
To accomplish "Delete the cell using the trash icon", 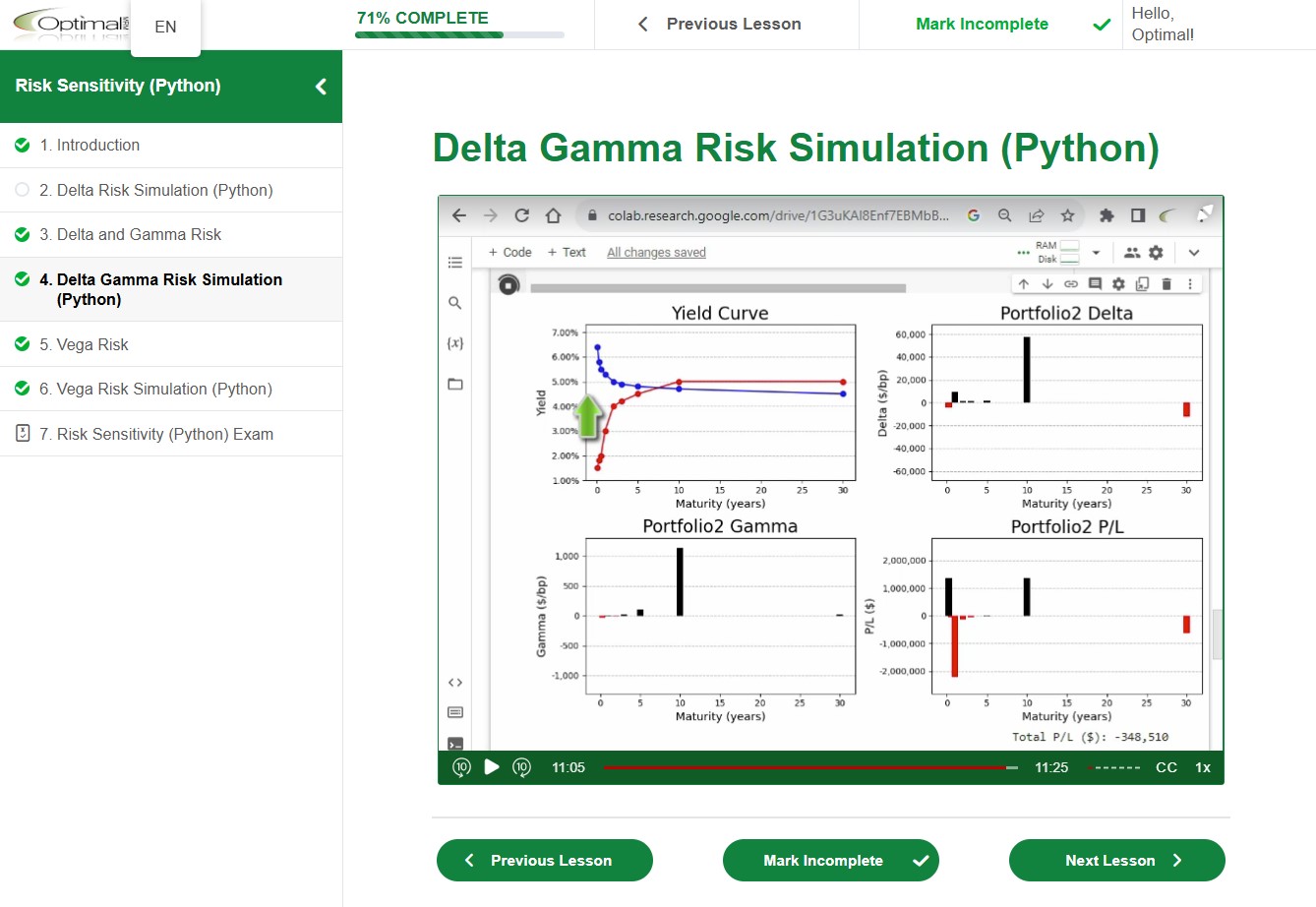I will (x=1166, y=283).
